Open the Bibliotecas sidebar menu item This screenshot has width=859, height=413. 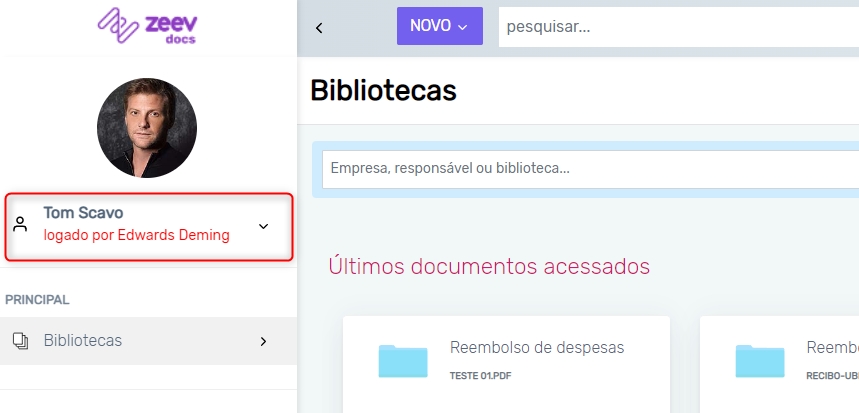click(x=83, y=341)
